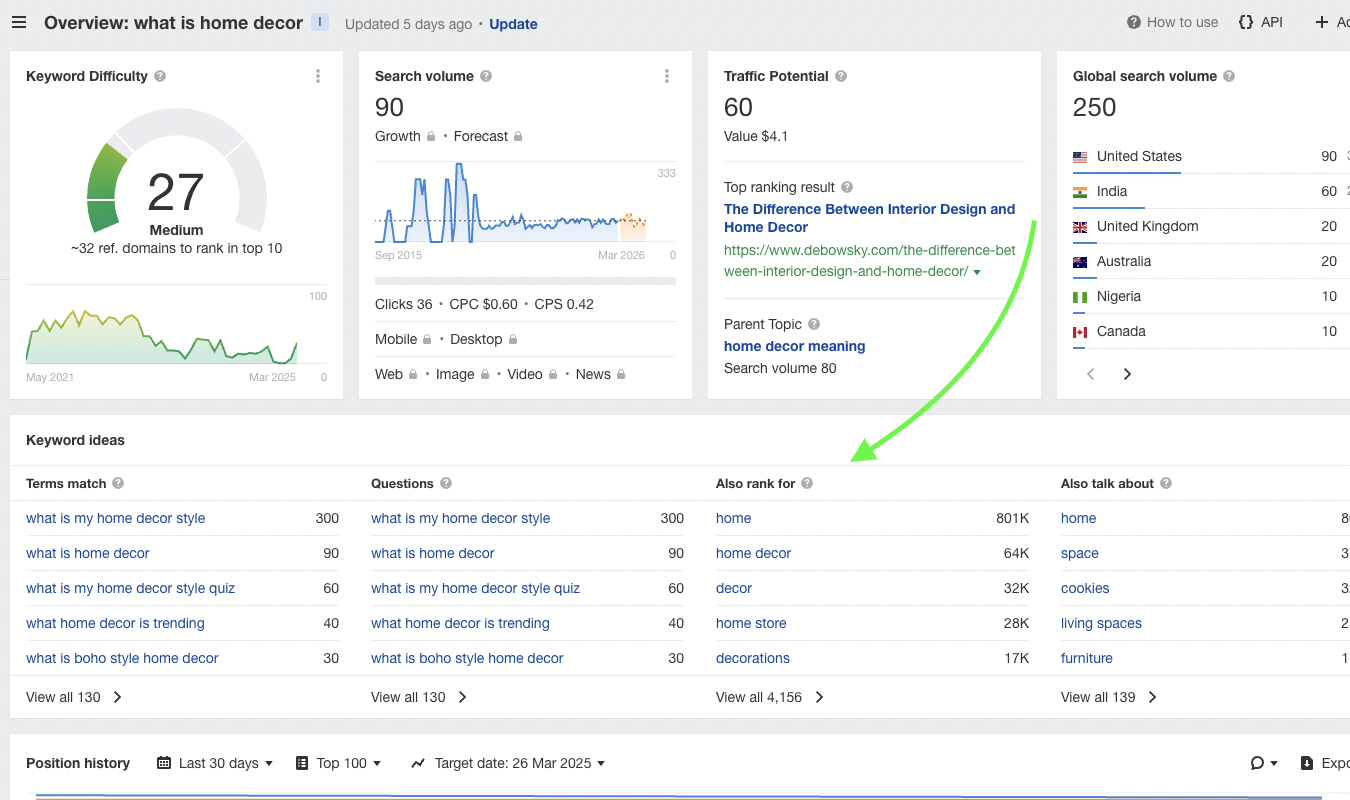Screen dimensions: 1350x800
Task: Open living spaces keyword link
Action: pyautogui.click(x=1101, y=623)
